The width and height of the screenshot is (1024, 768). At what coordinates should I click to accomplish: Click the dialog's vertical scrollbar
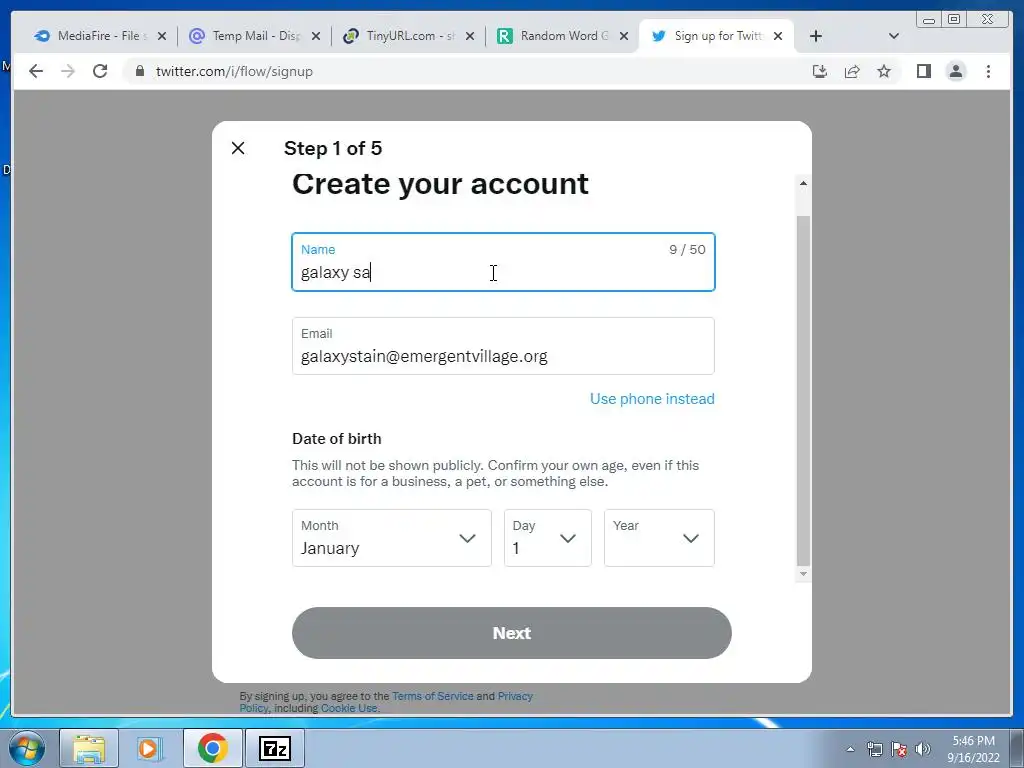pyautogui.click(x=803, y=391)
